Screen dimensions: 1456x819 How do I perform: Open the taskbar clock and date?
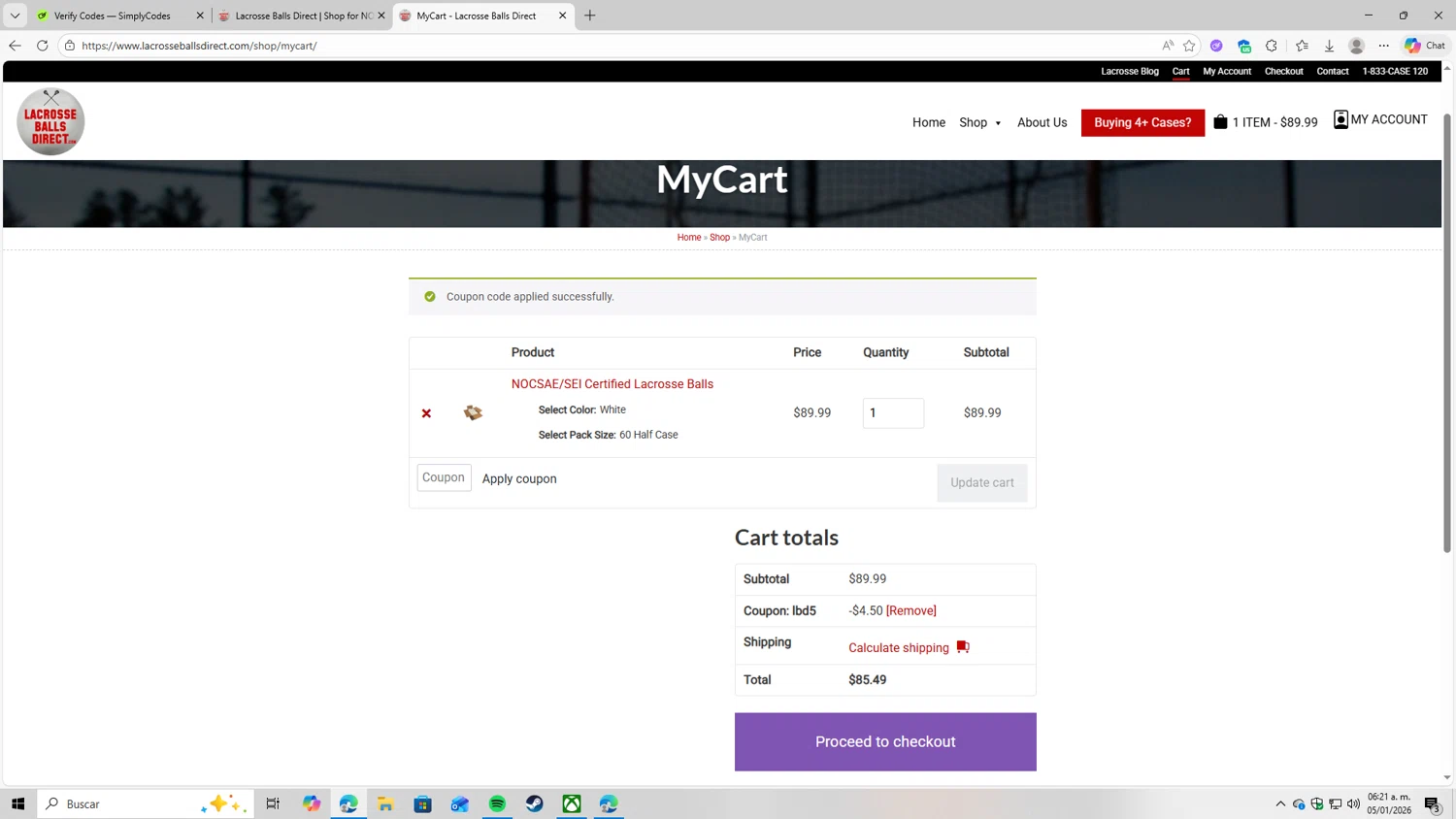pyautogui.click(x=1389, y=803)
